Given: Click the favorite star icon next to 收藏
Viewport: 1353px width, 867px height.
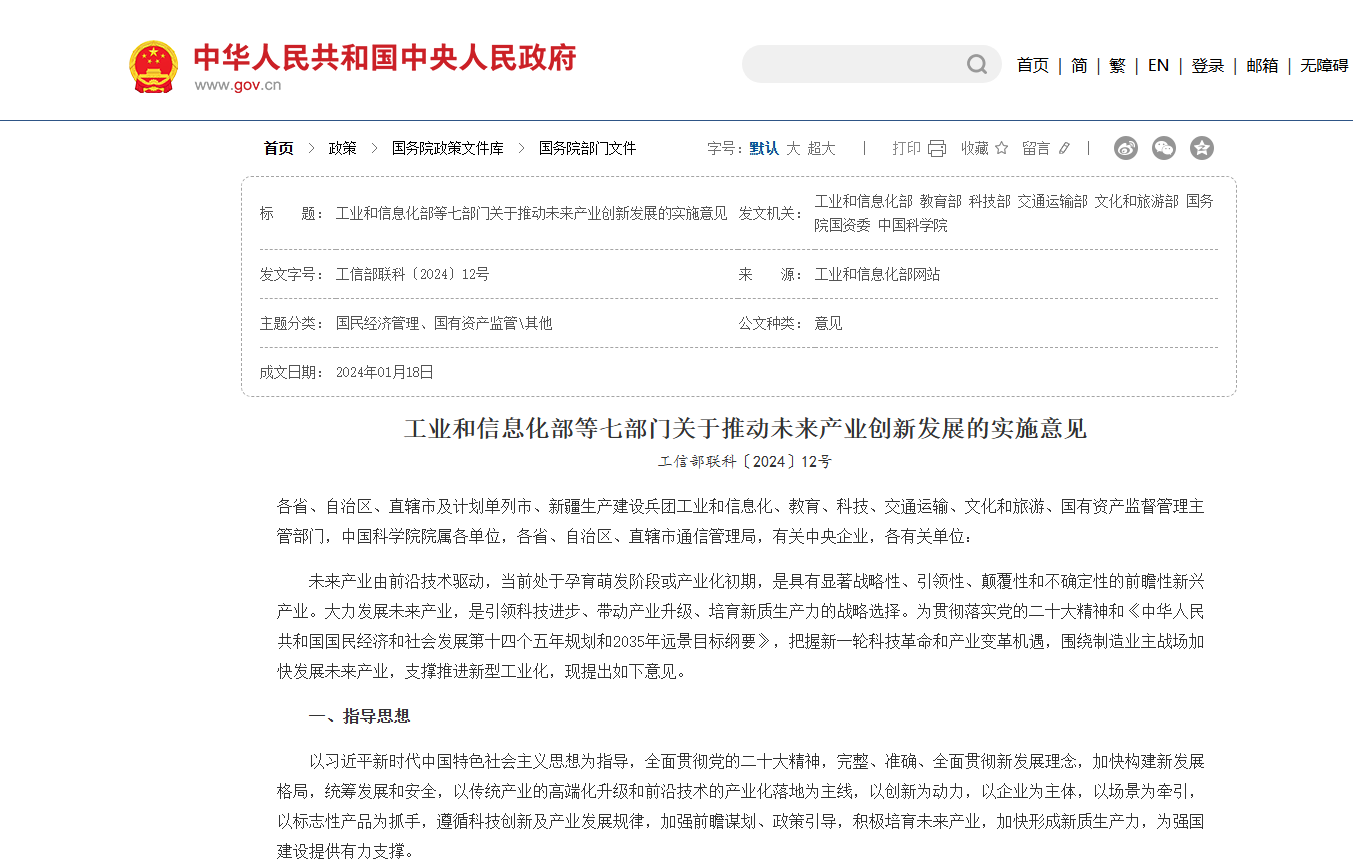Looking at the screenshot, I should pyautogui.click(x=1001, y=148).
